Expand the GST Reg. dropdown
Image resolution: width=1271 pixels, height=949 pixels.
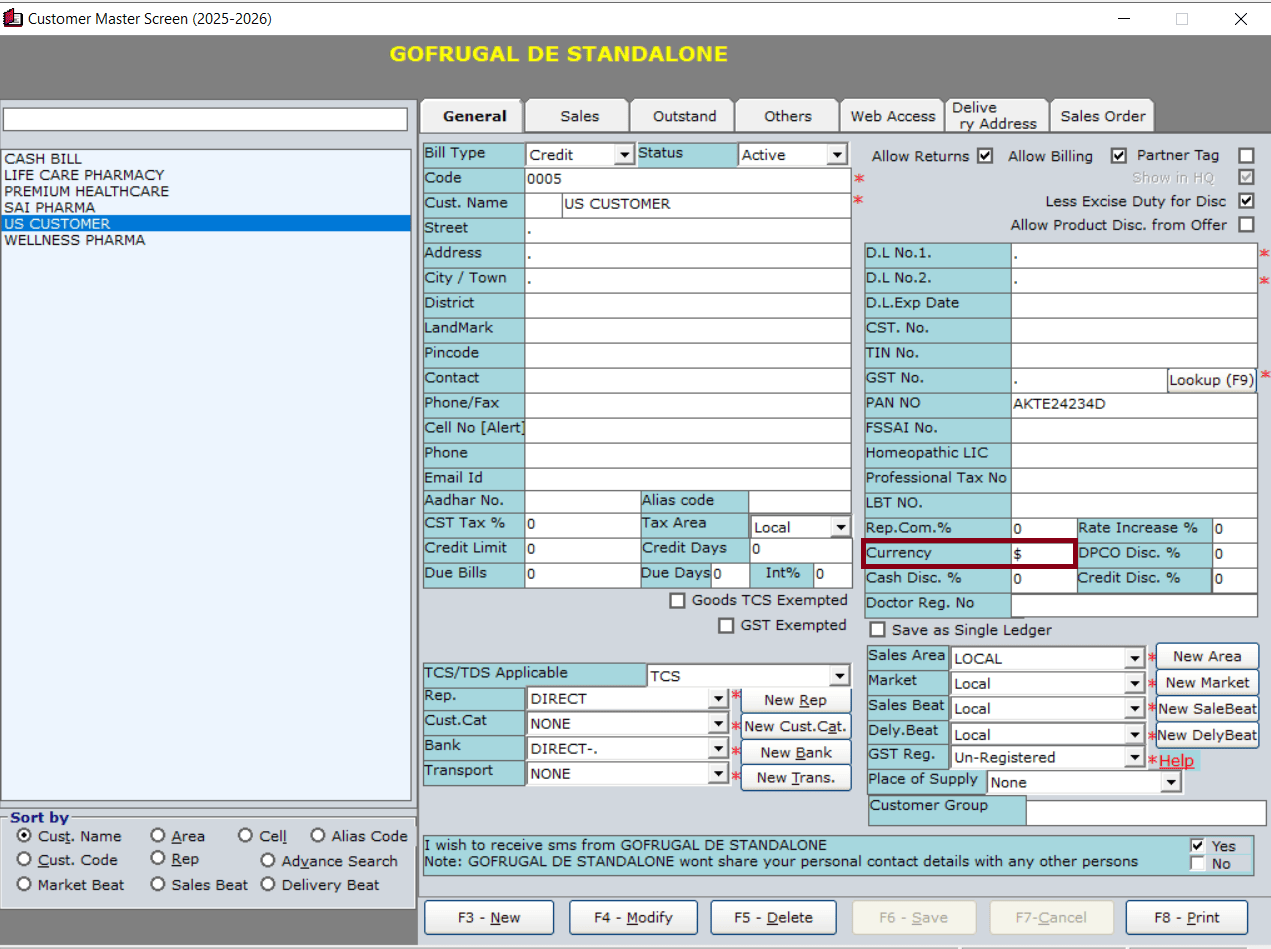(x=1134, y=758)
